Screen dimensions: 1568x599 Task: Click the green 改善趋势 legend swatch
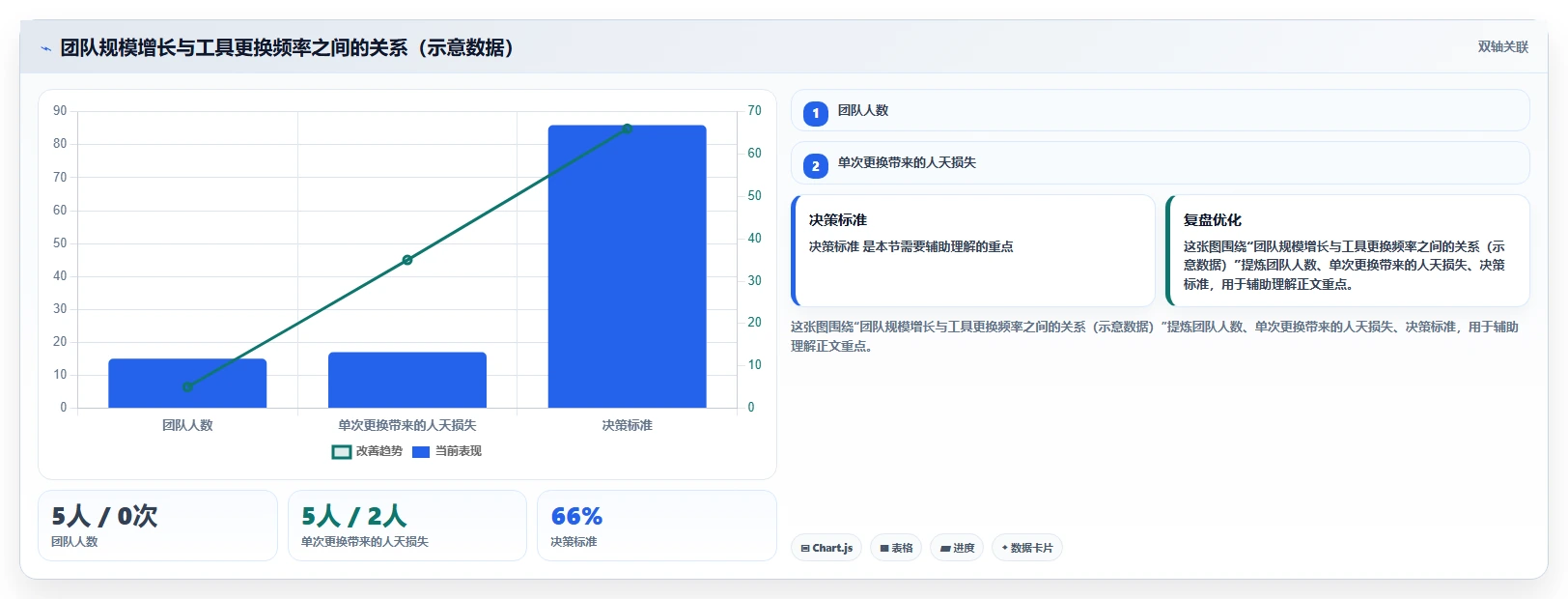pos(342,451)
